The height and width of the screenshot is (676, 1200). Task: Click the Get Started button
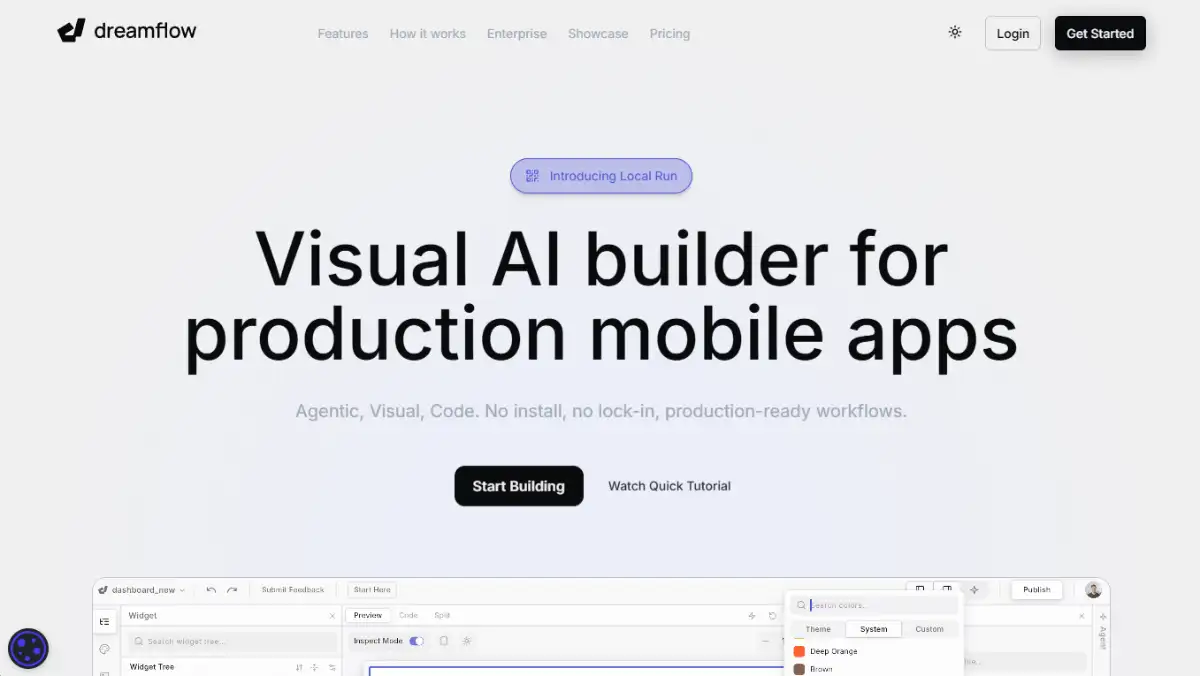[1100, 33]
